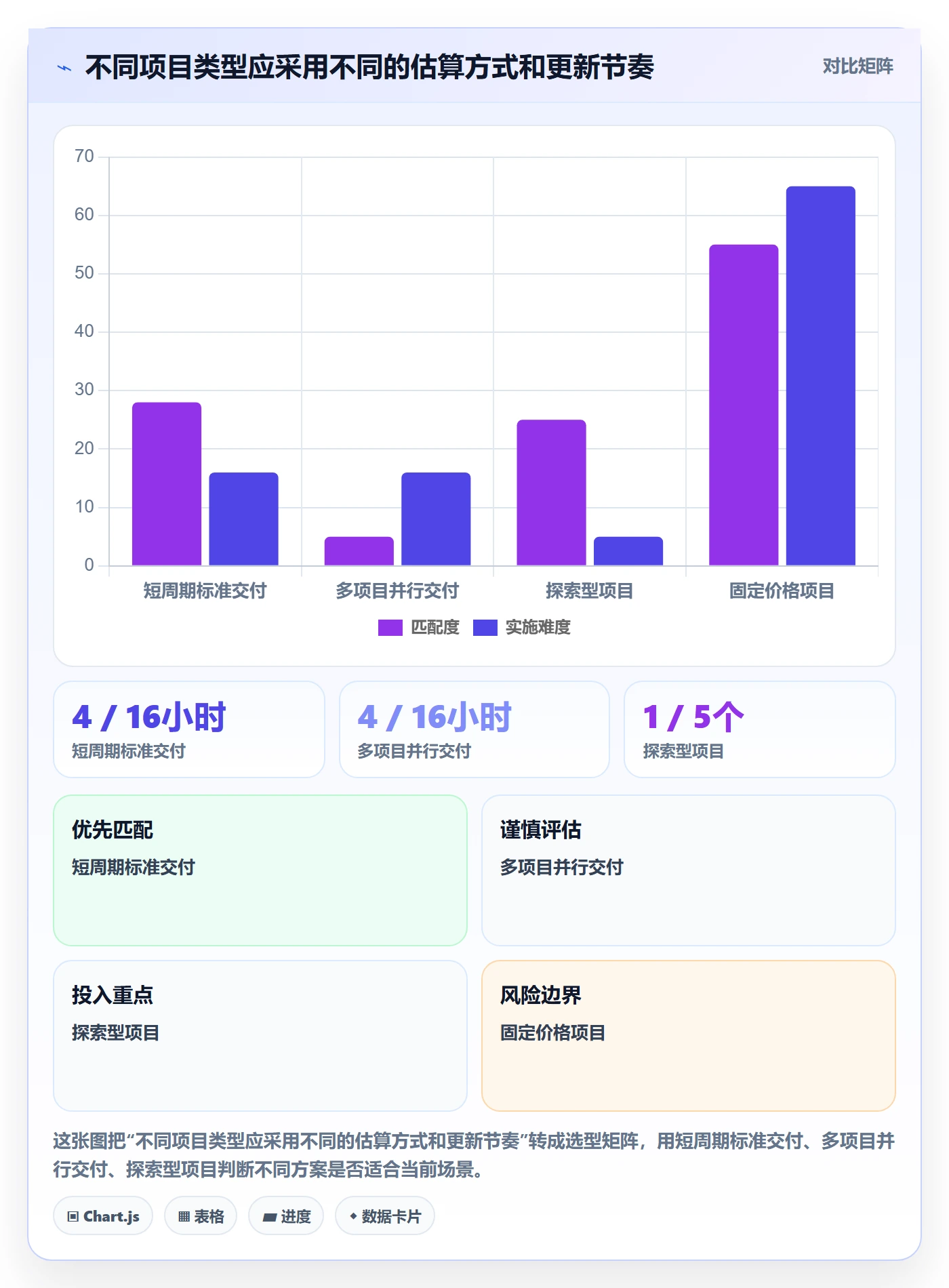This screenshot has height=1288, width=949.
Task: Click the 1 / 5个 stat value
Action: [x=693, y=717]
